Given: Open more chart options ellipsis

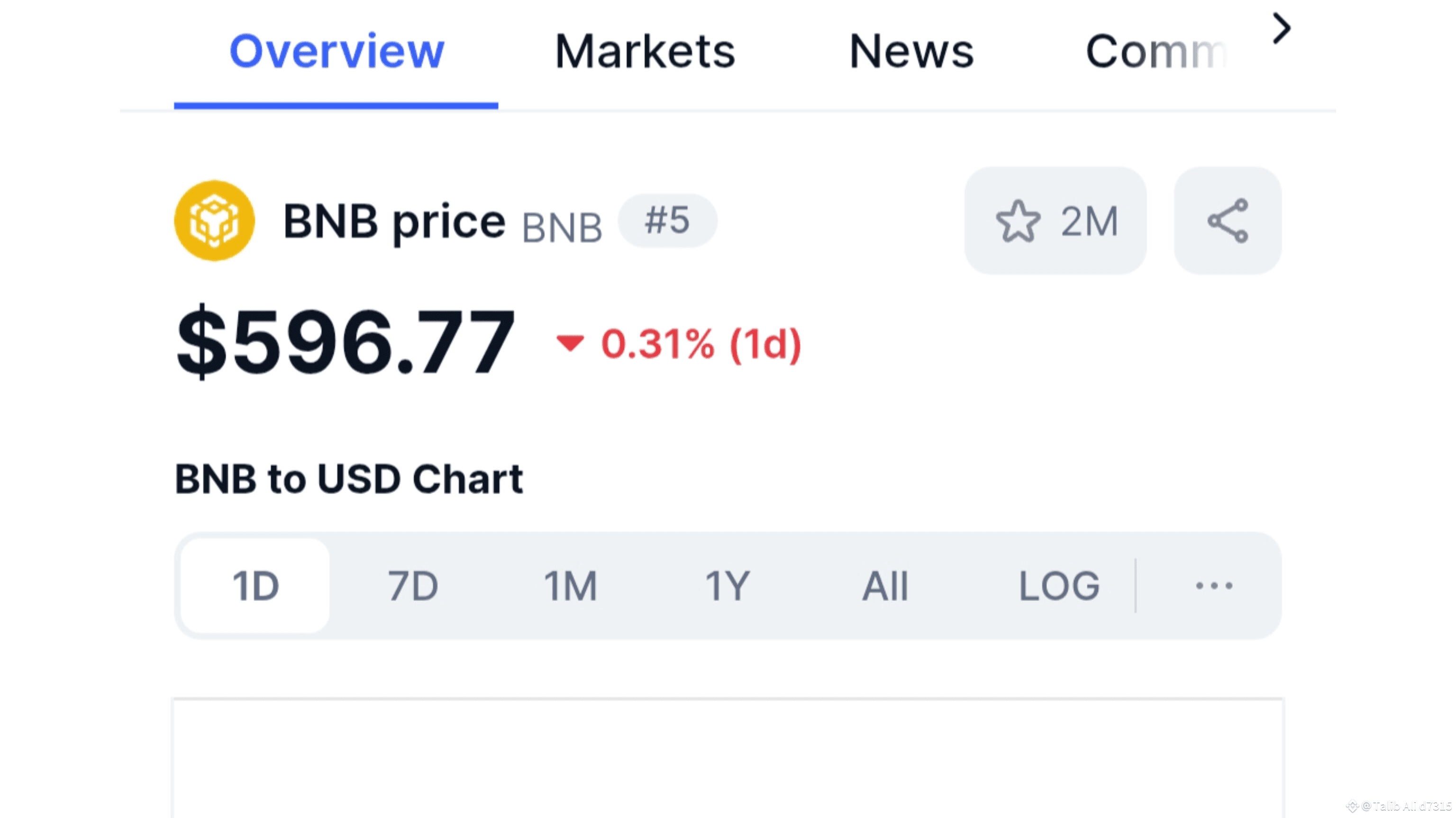Looking at the screenshot, I should (x=1213, y=586).
